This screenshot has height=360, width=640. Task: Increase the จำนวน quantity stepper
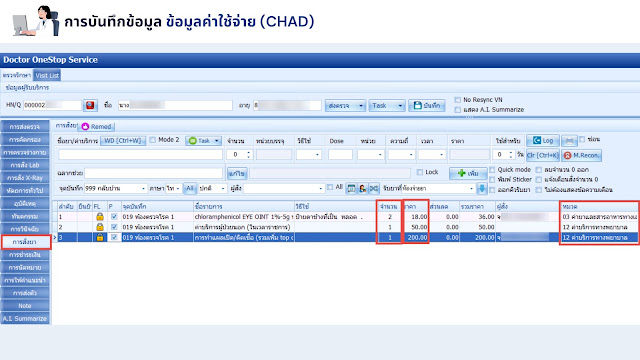pos(249,152)
